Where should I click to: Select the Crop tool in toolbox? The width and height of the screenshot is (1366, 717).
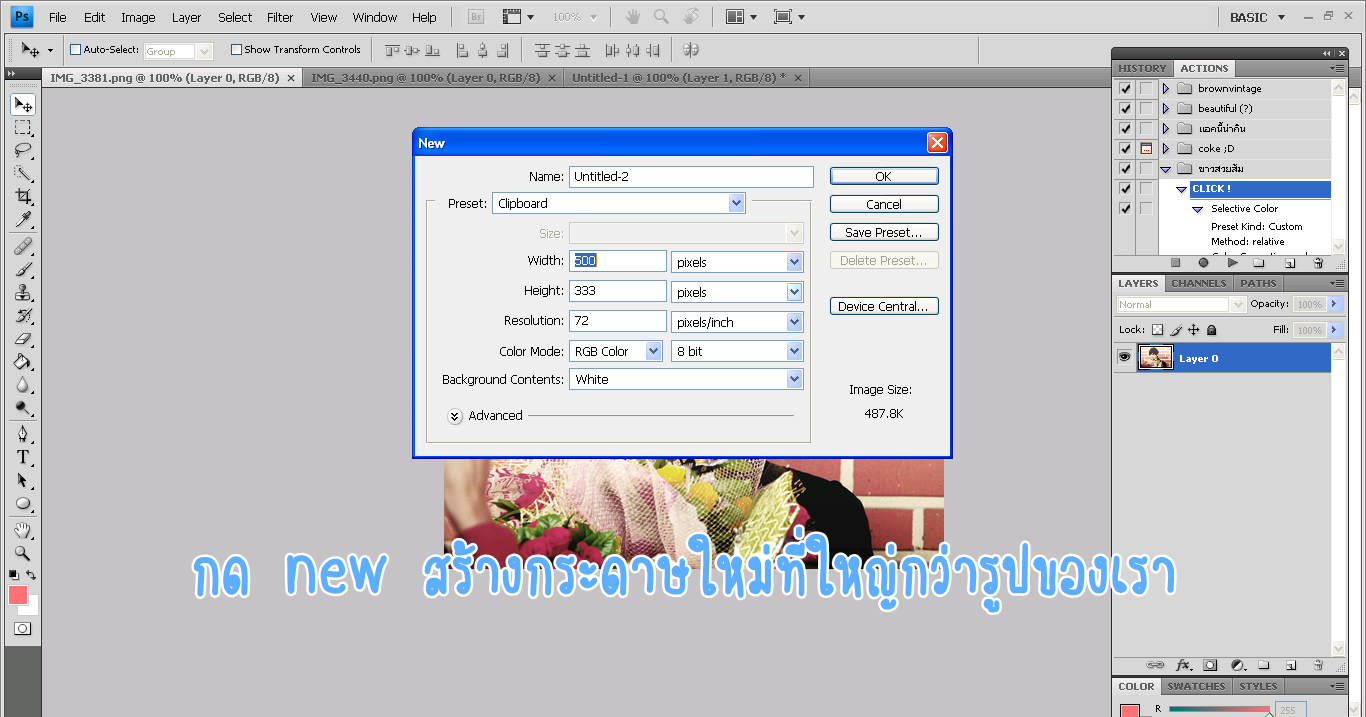(x=22, y=197)
